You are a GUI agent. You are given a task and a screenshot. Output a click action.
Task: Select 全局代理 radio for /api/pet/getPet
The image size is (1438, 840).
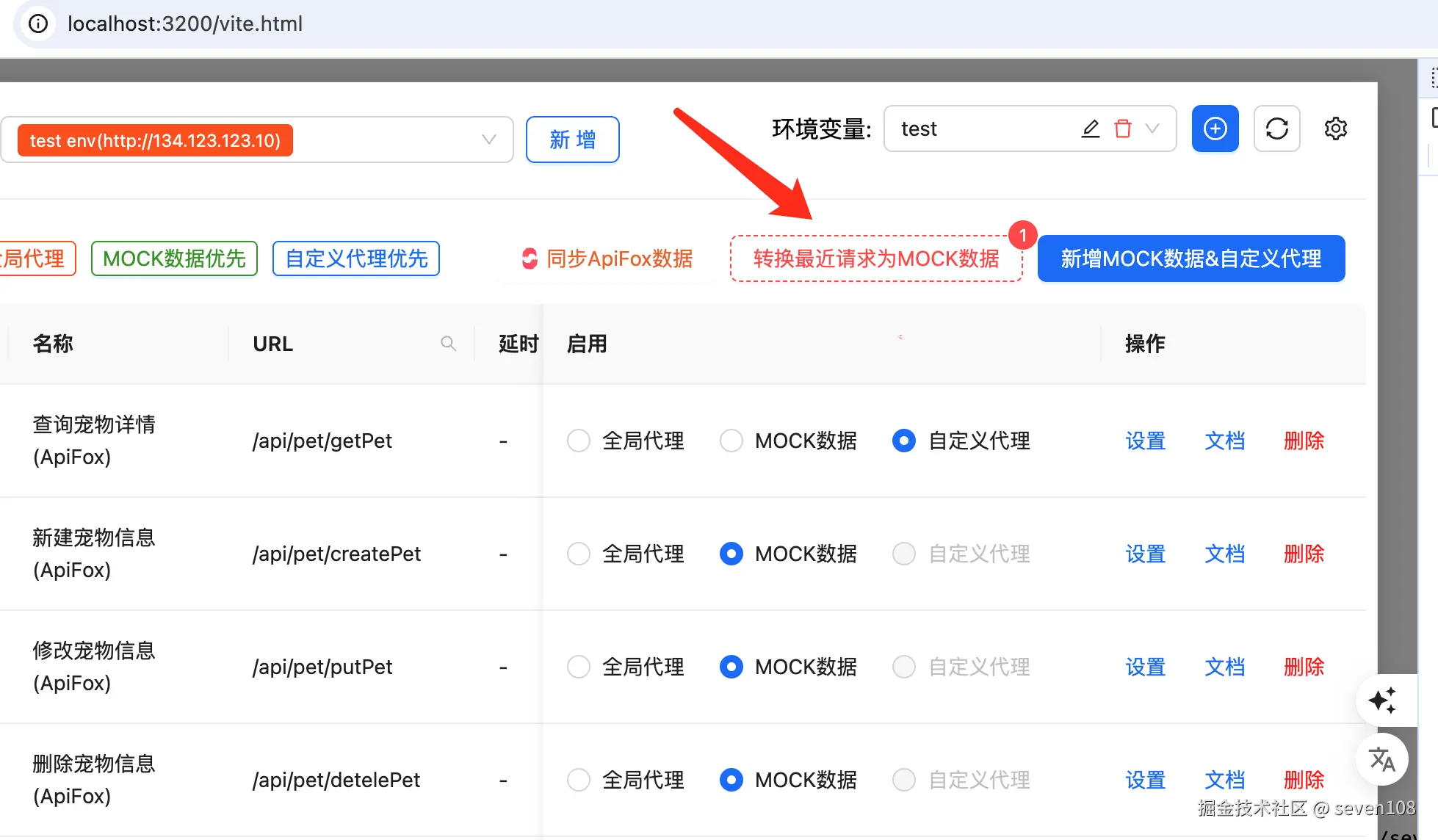click(x=579, y=441)
